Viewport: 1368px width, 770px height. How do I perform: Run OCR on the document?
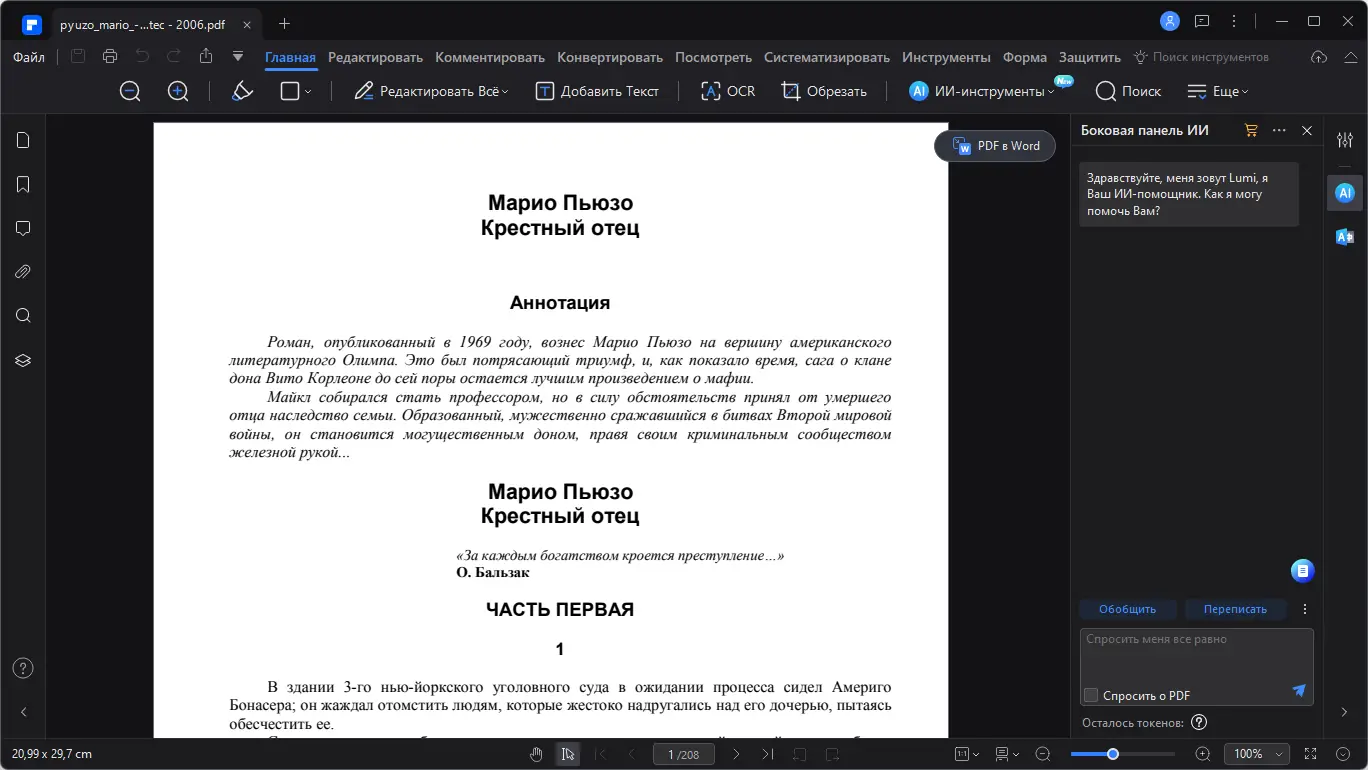pyautogui.click(x=727, y=91)
